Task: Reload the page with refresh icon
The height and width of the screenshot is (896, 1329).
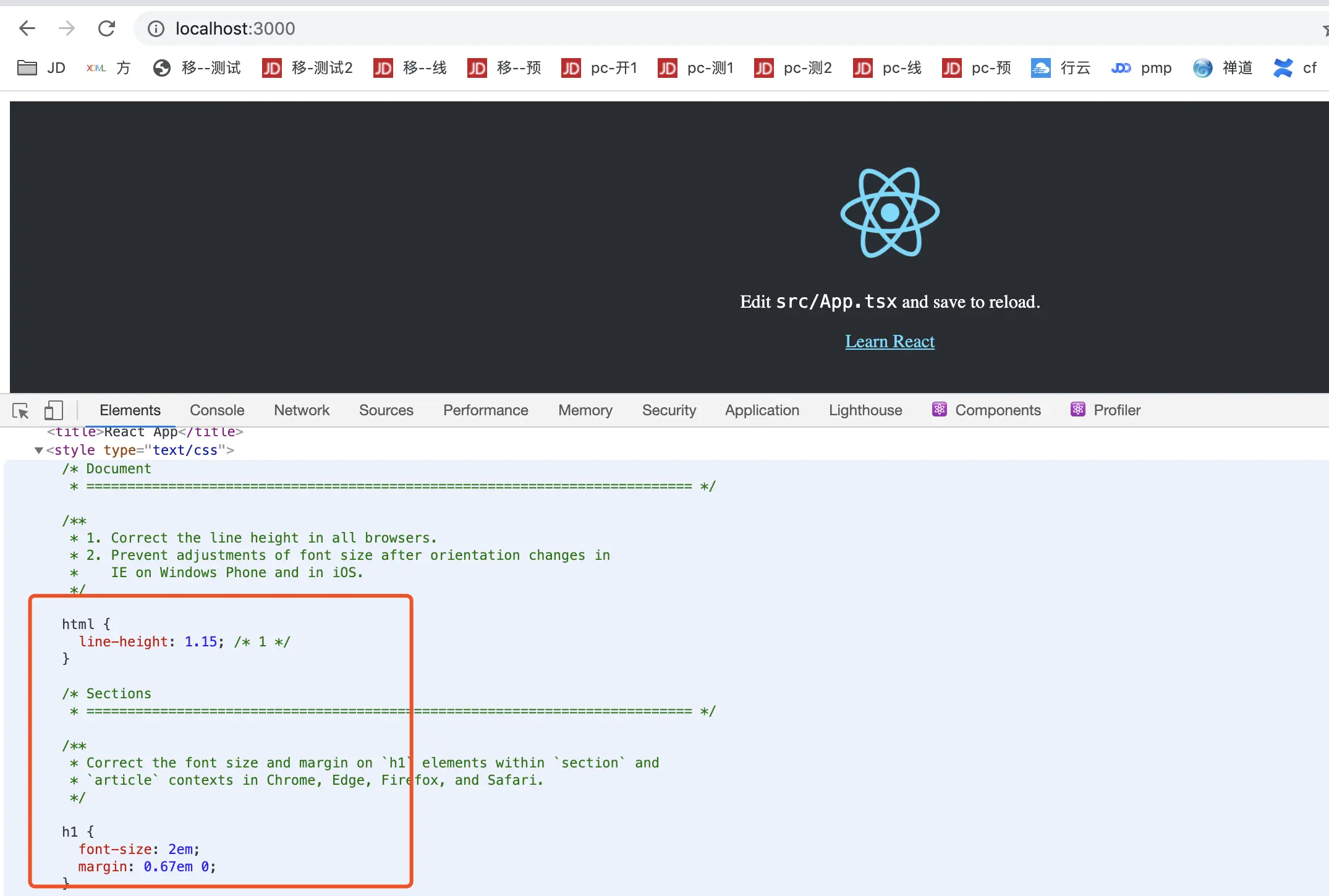Action: tap(106, 28)
